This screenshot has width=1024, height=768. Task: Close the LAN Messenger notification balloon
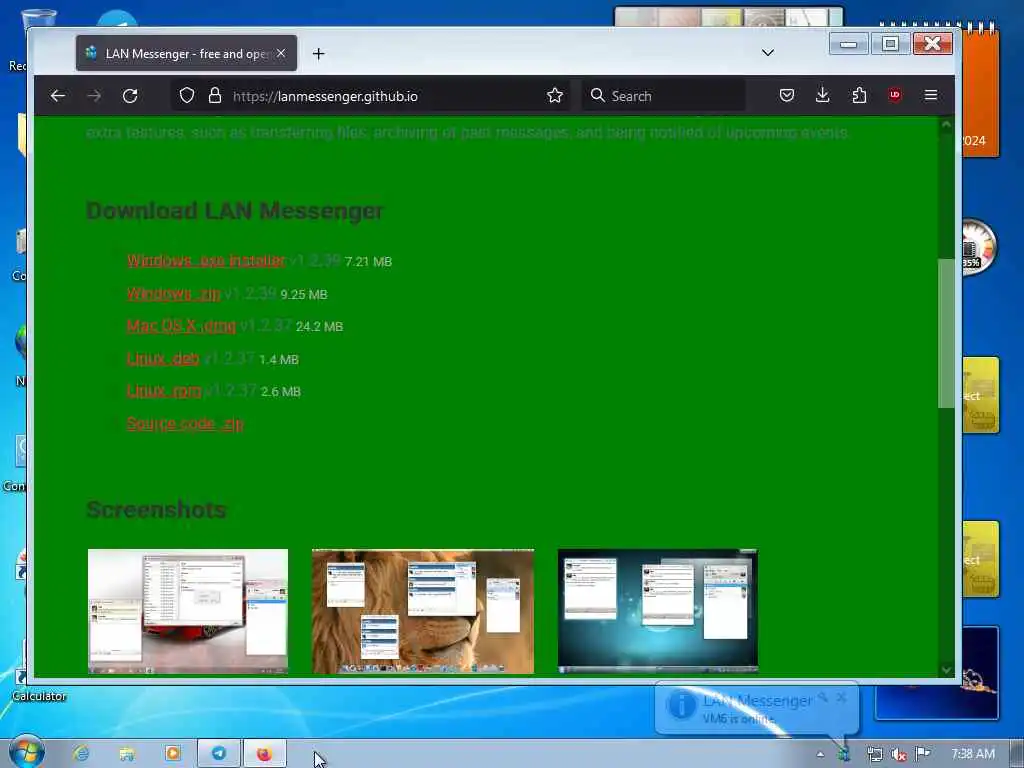[x=841, y=697]
